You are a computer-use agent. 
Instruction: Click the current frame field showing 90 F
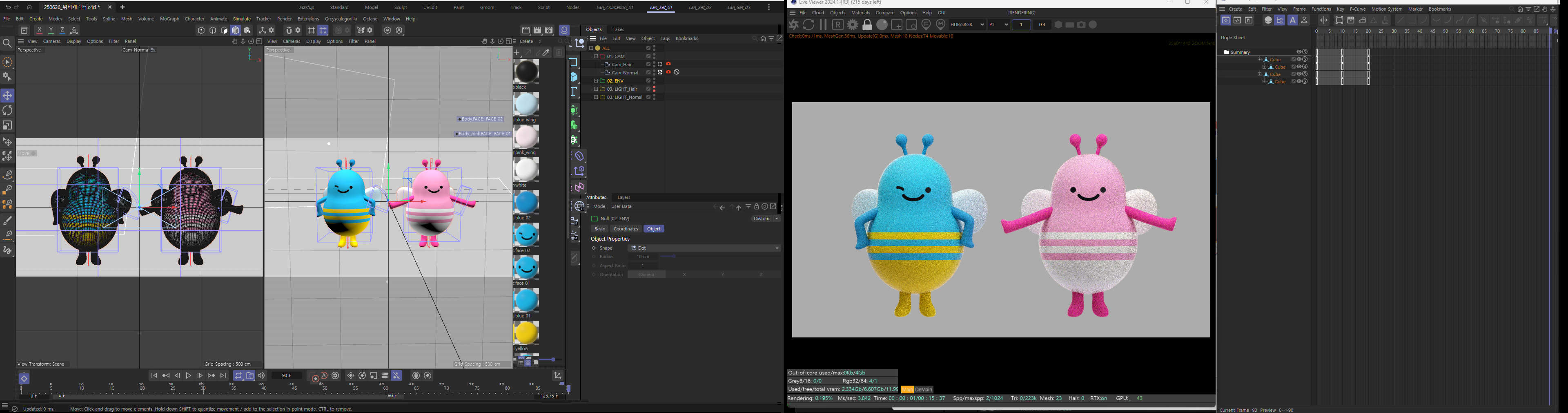[x=287, y=376]
